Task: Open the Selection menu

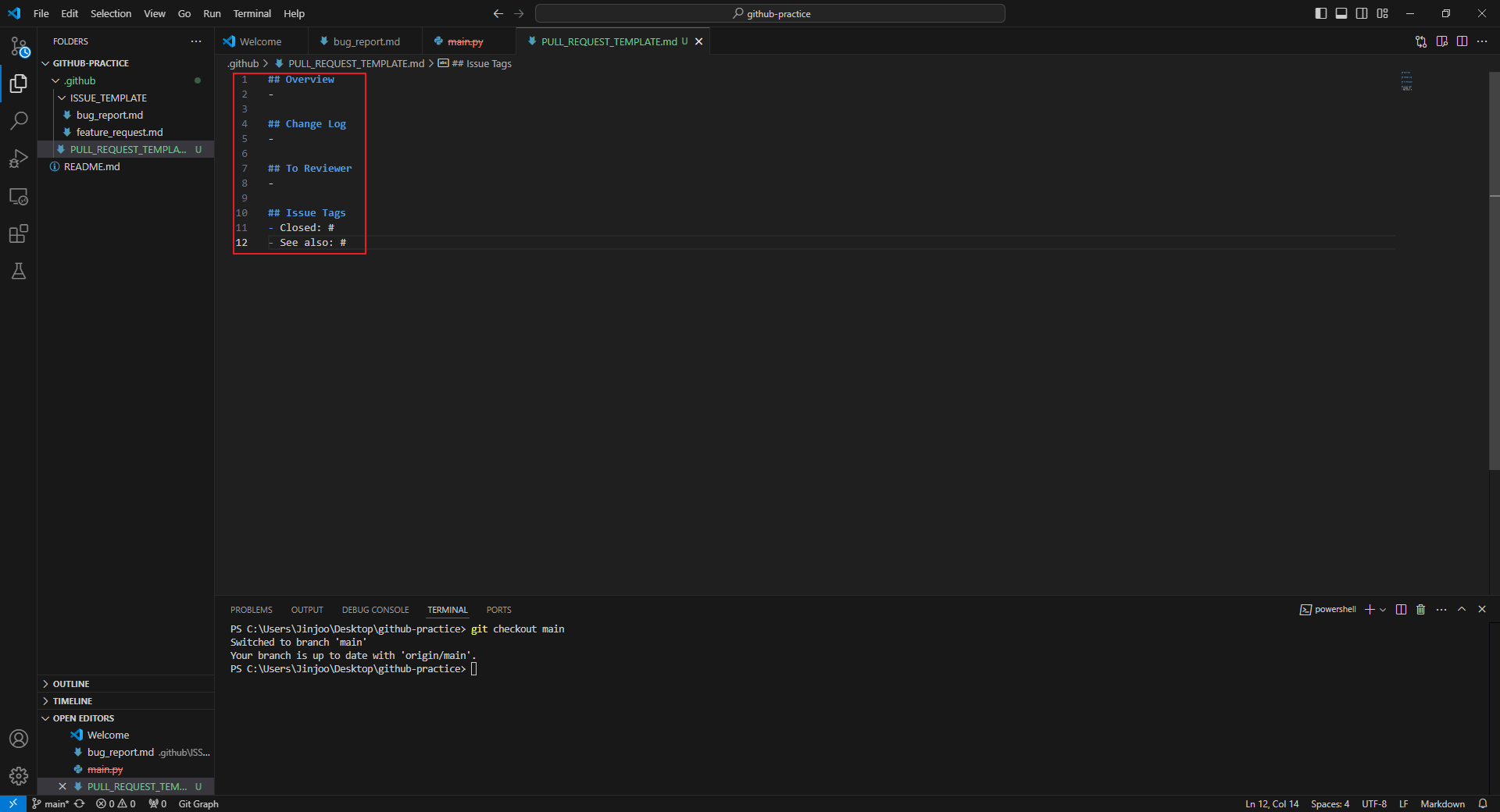Action: [111, 13]
